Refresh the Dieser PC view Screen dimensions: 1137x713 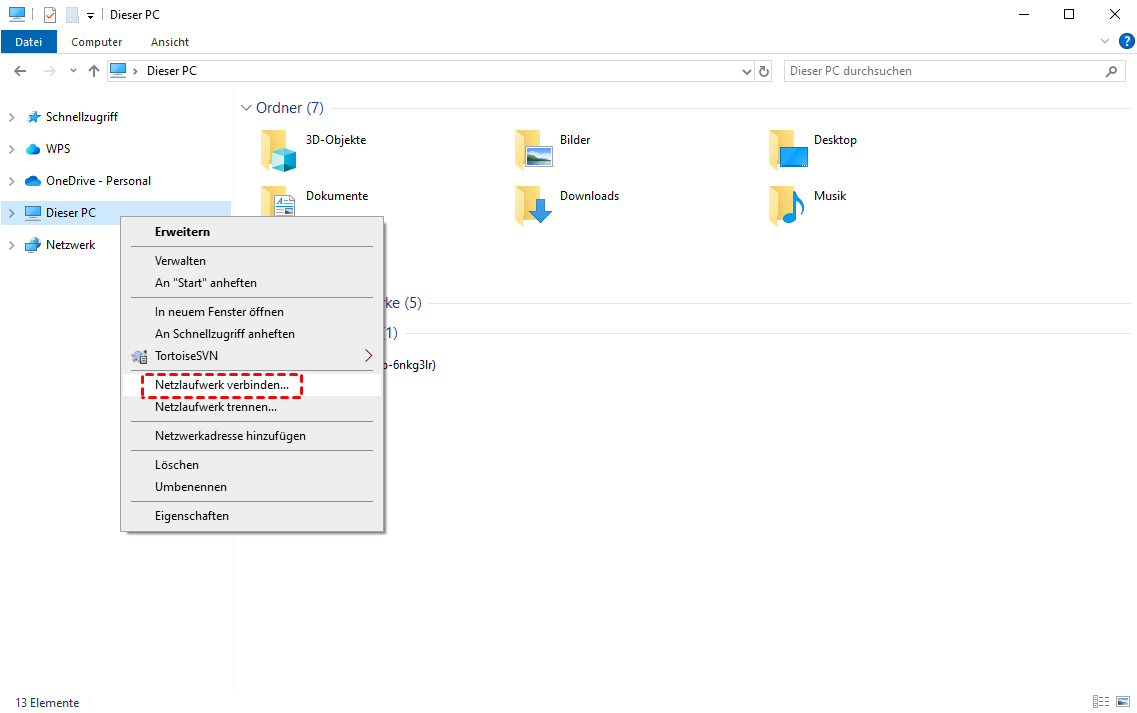tap(764, 71)
